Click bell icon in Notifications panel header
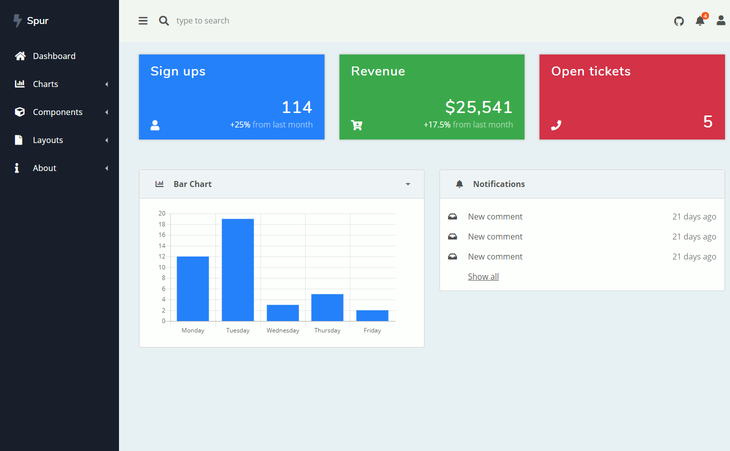The width and height of the screenshot is (730, 451). tap(460, 184)
